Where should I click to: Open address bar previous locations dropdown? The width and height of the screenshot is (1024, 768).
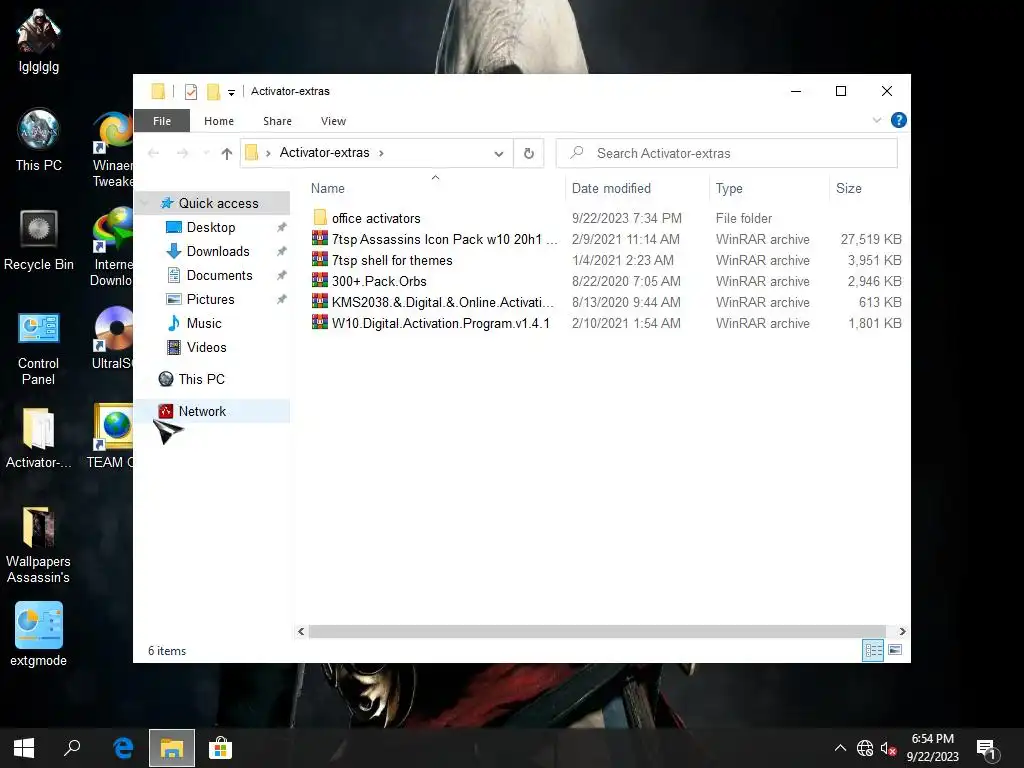click(499, 153)
